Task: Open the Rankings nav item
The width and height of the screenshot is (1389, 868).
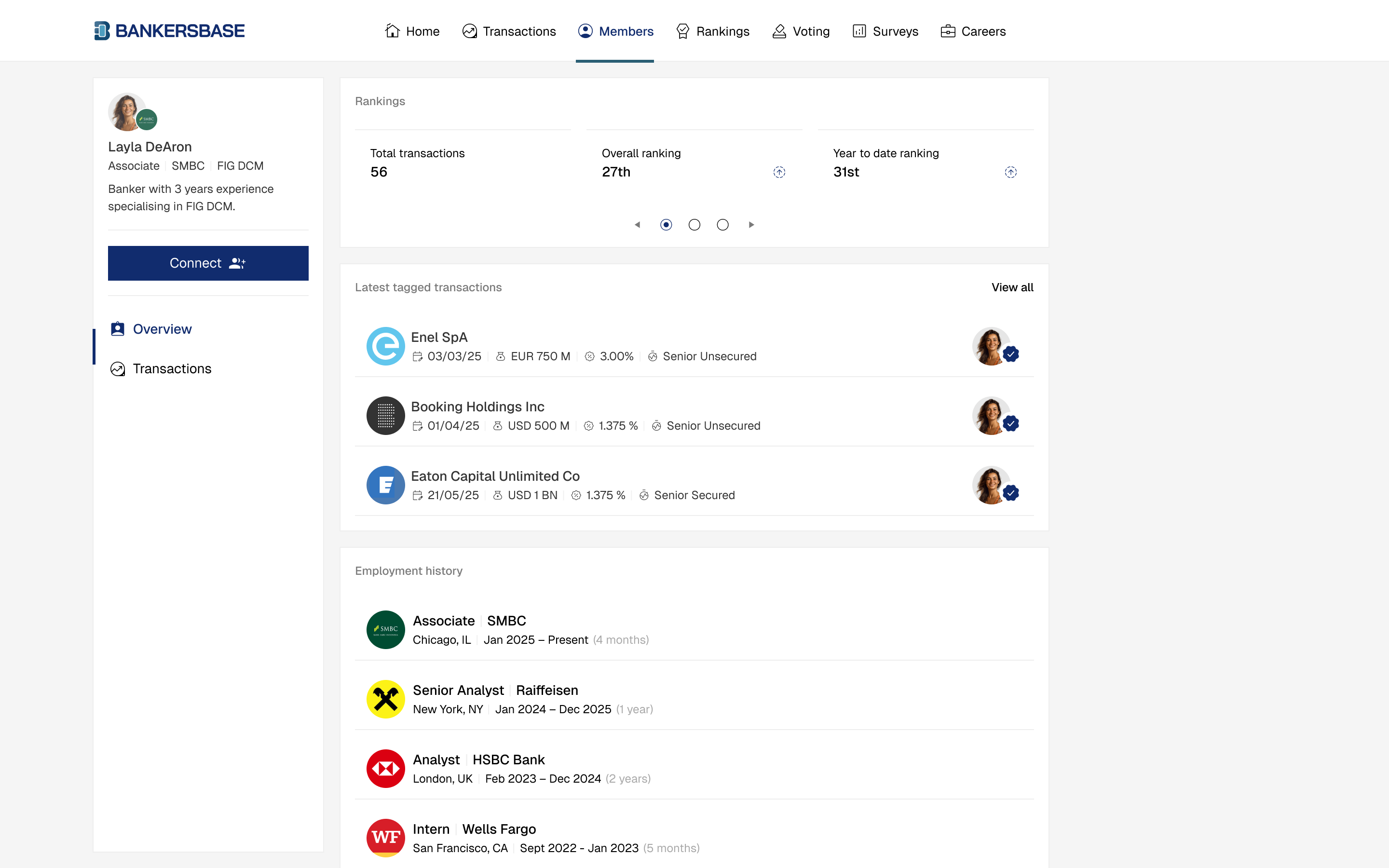Action: pos(712,31)
